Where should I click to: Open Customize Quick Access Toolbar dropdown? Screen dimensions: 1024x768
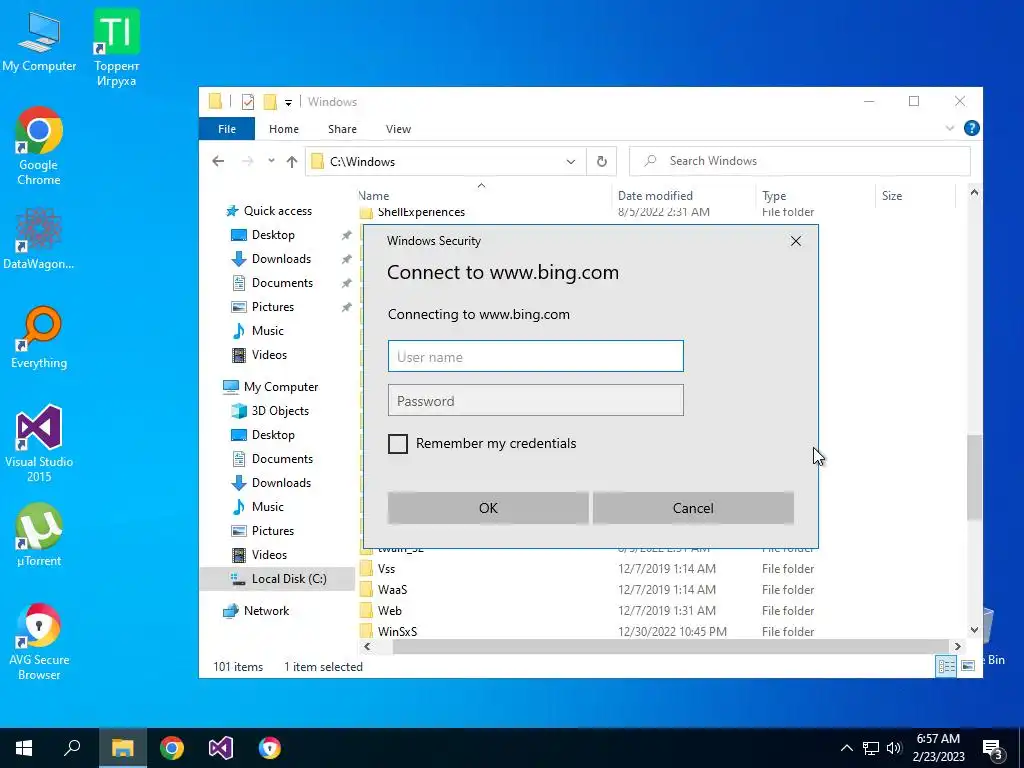click(x=288, y=103)
